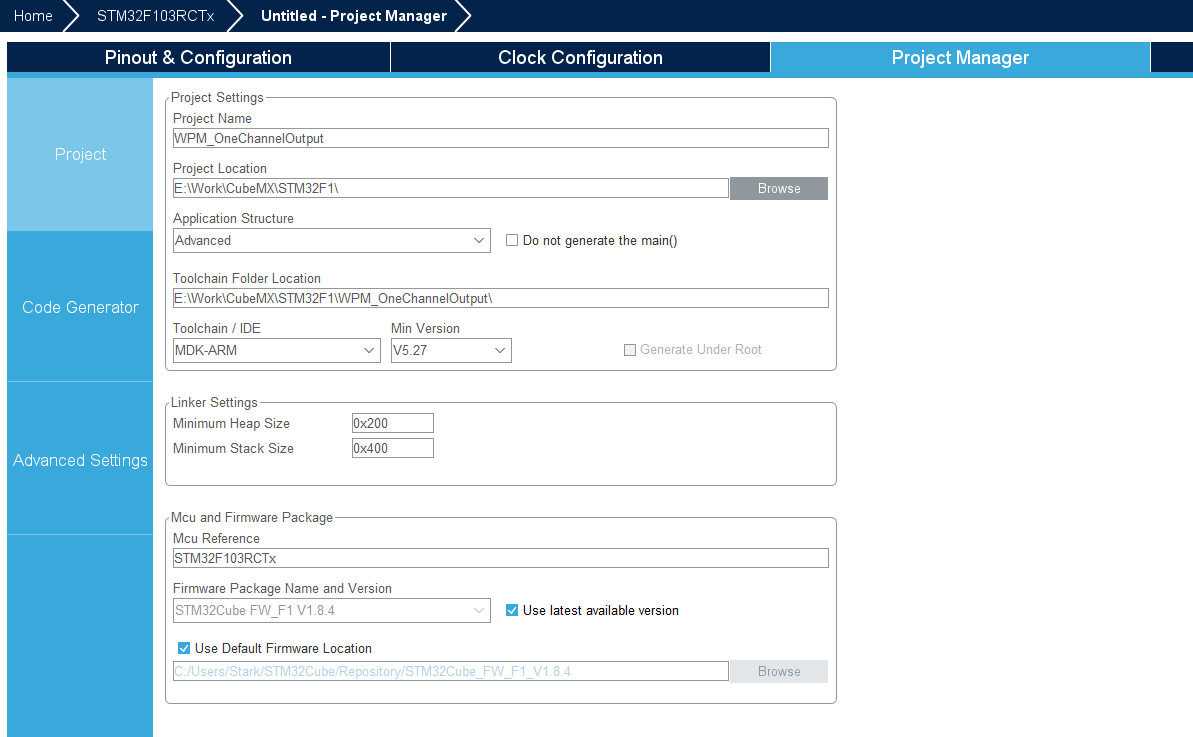The width and height of the screenshot is (1193, 737).
Task: Select Untitled - Project Manager breadcrumb
Action: [x=354, y=16]
